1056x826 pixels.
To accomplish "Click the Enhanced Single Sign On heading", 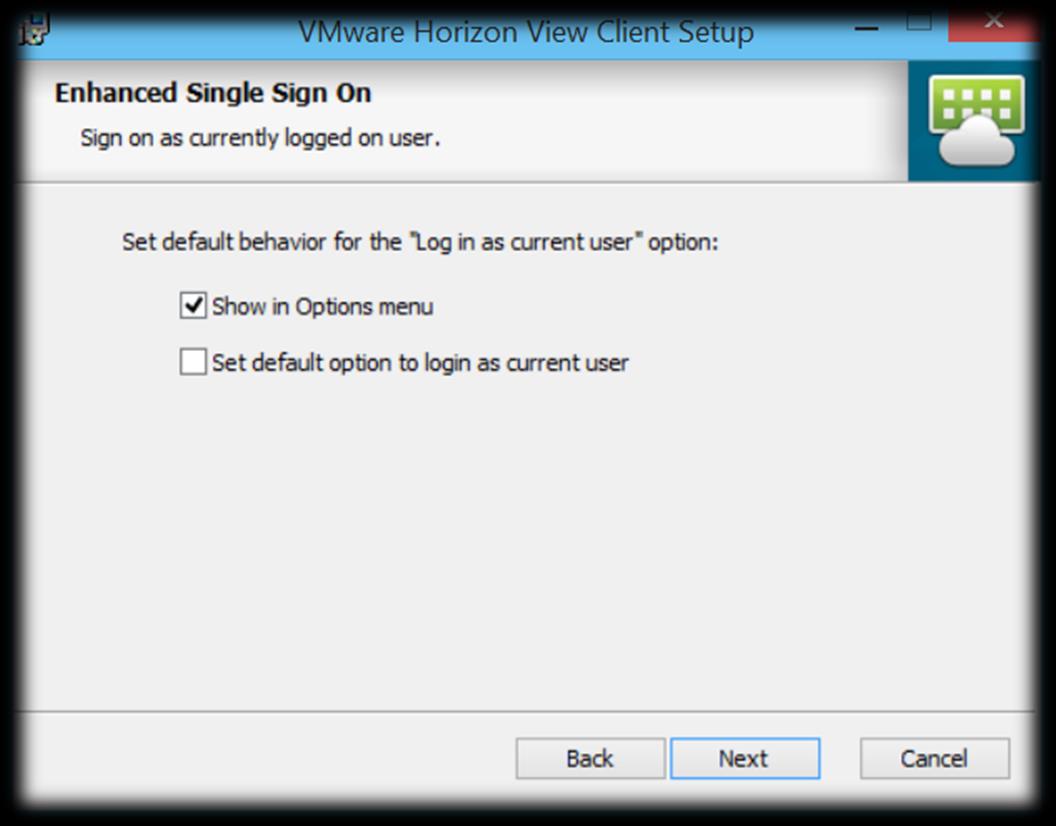I will (x=213, y=93).
